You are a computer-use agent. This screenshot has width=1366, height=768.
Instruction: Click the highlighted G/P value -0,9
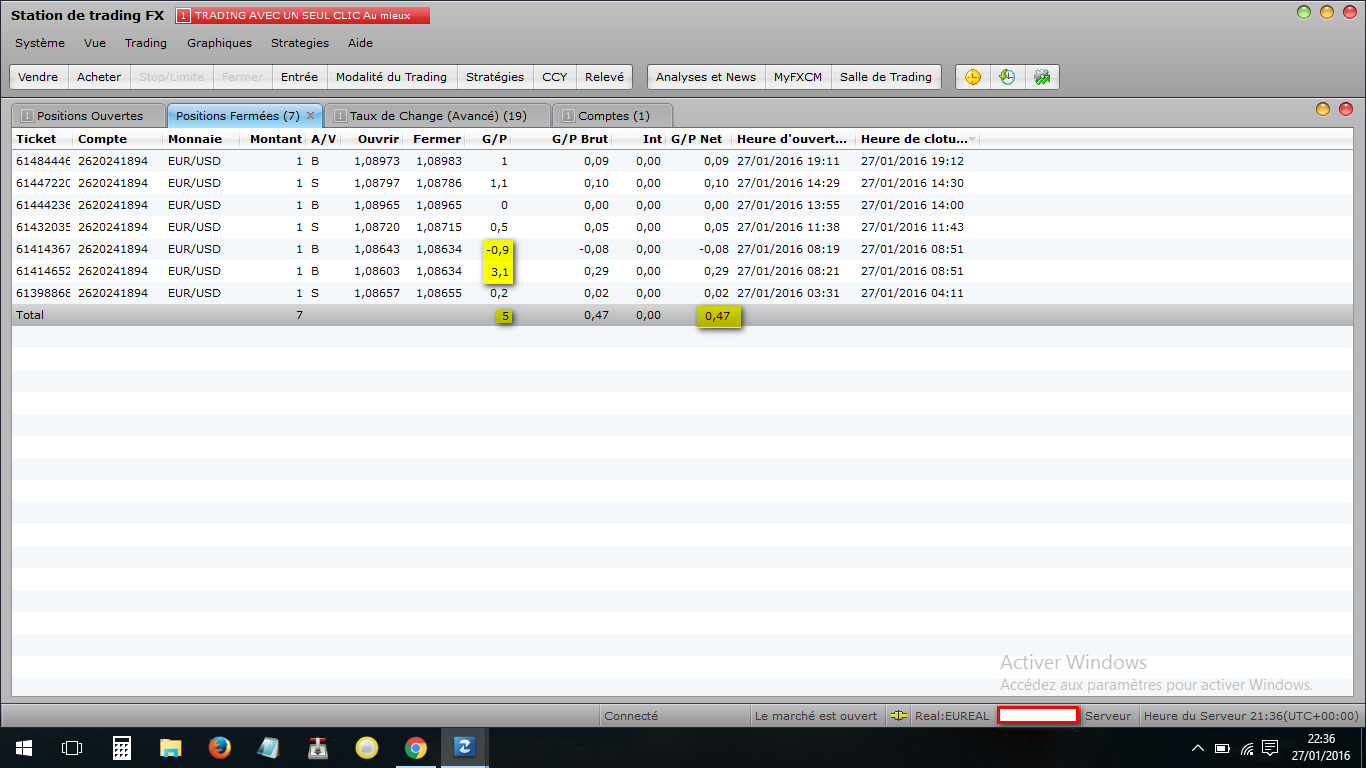pos(497,249)
